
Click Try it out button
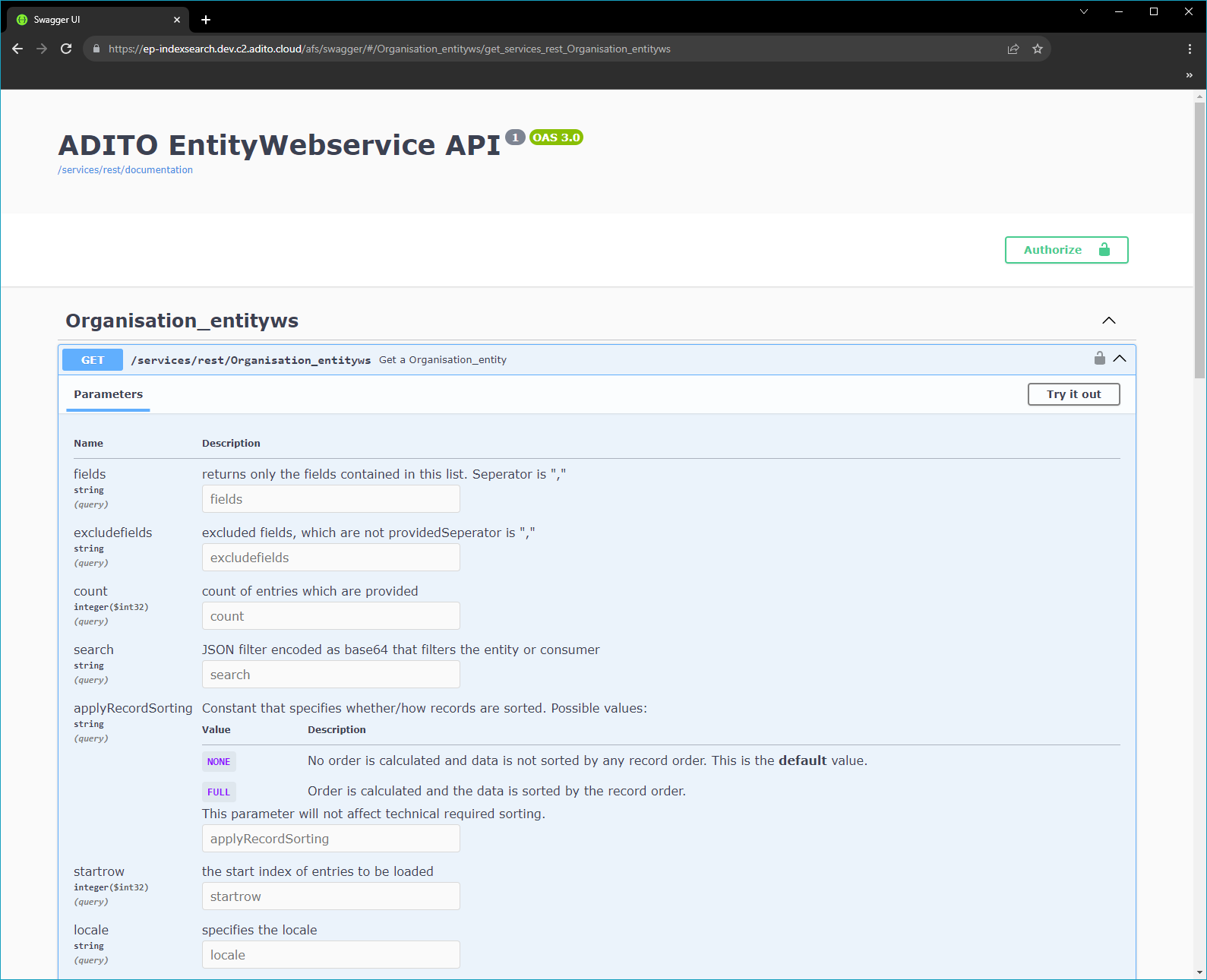tap(1073, 394)
